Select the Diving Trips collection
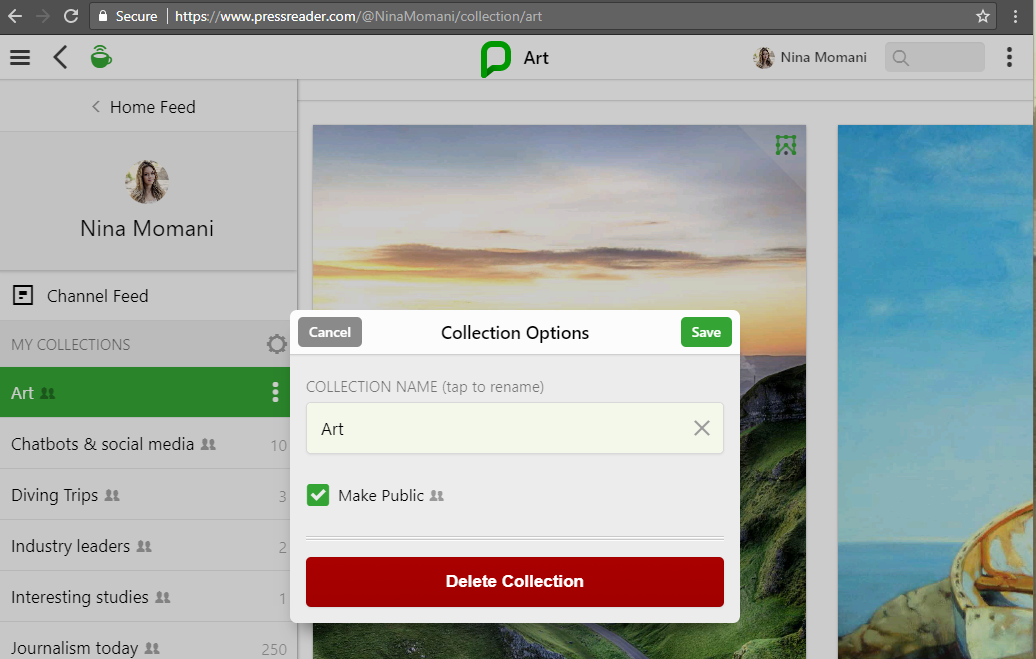The height and width of the screenshot is (659, 1036). [145, 495]
